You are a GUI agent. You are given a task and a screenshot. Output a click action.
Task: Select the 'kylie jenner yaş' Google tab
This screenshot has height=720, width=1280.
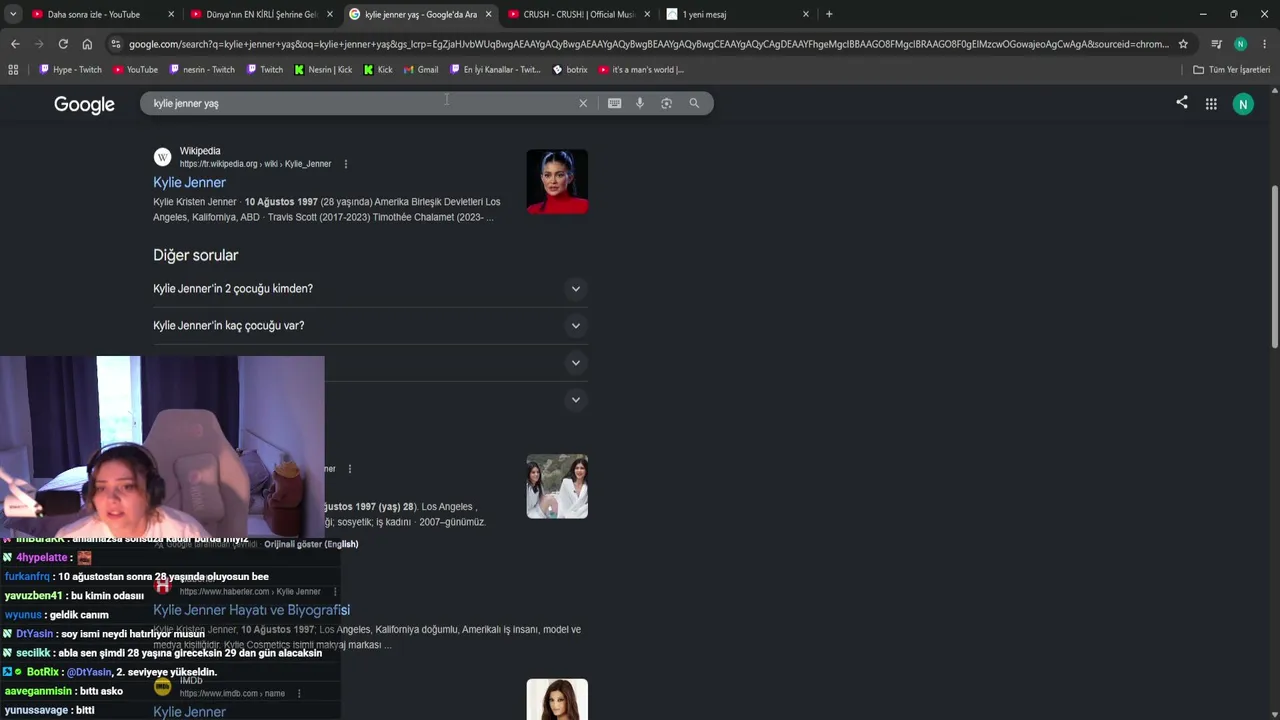coord(420,14)
